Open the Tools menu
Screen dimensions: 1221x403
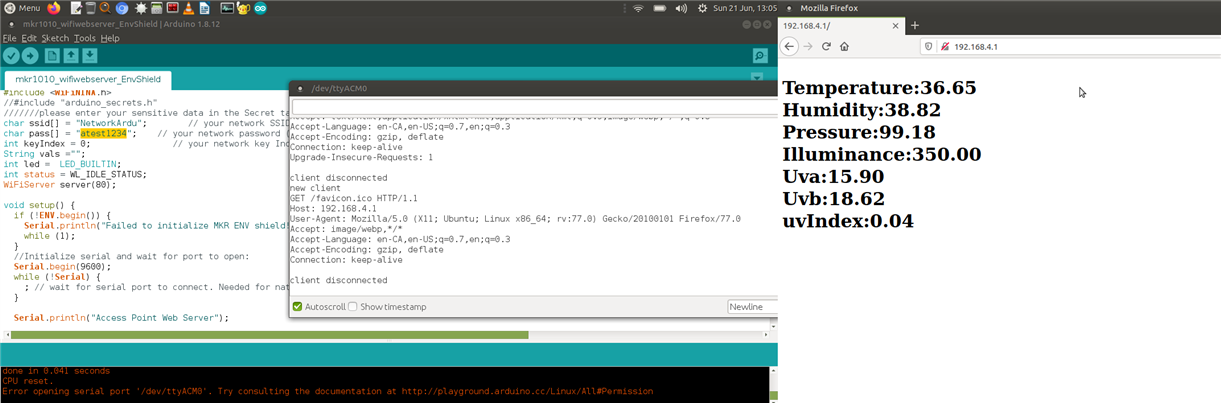tap(85, 38)
